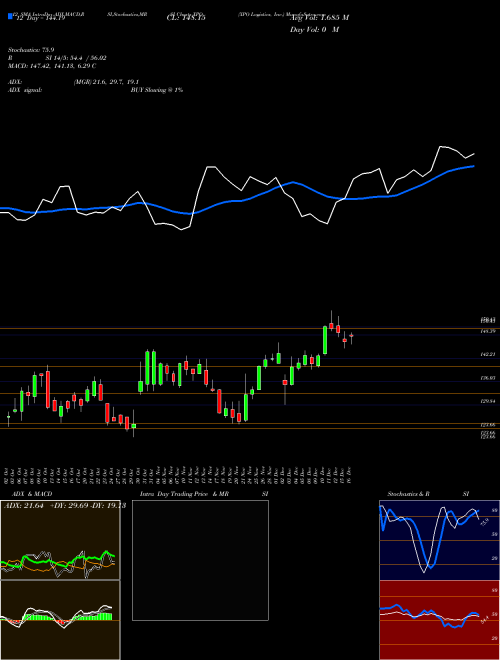Screen dimensions: 500x660
Task: Click the 136.93 price axis label
Action: click(x=488, y=378)
